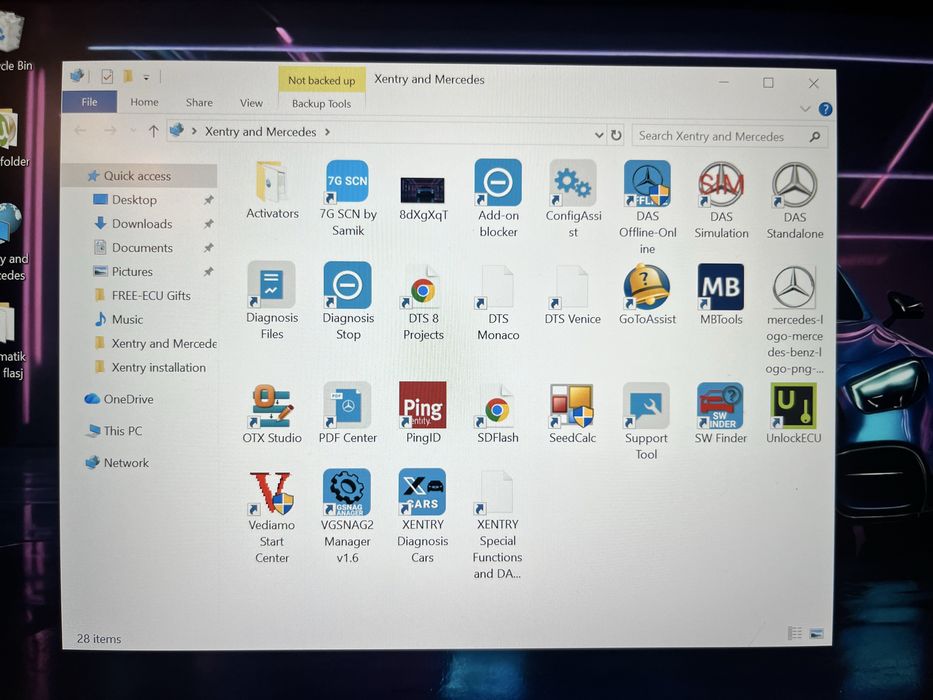933x700 pixels.
Task: Open the File ribbon tab
Action: pyautogui.click(x=89, y=102)
